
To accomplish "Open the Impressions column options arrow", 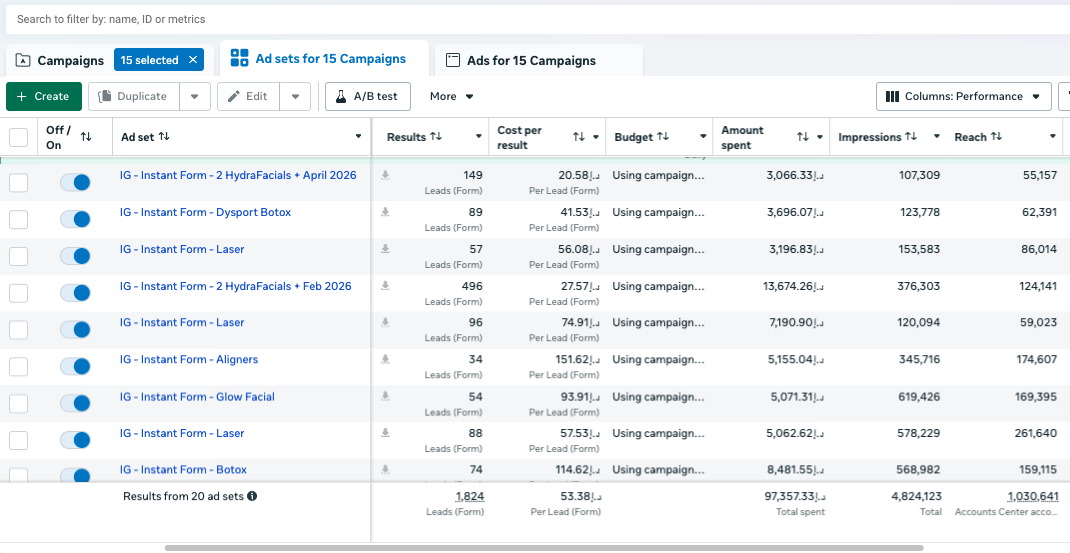I will pyautogui.click(x=937, y=137).
